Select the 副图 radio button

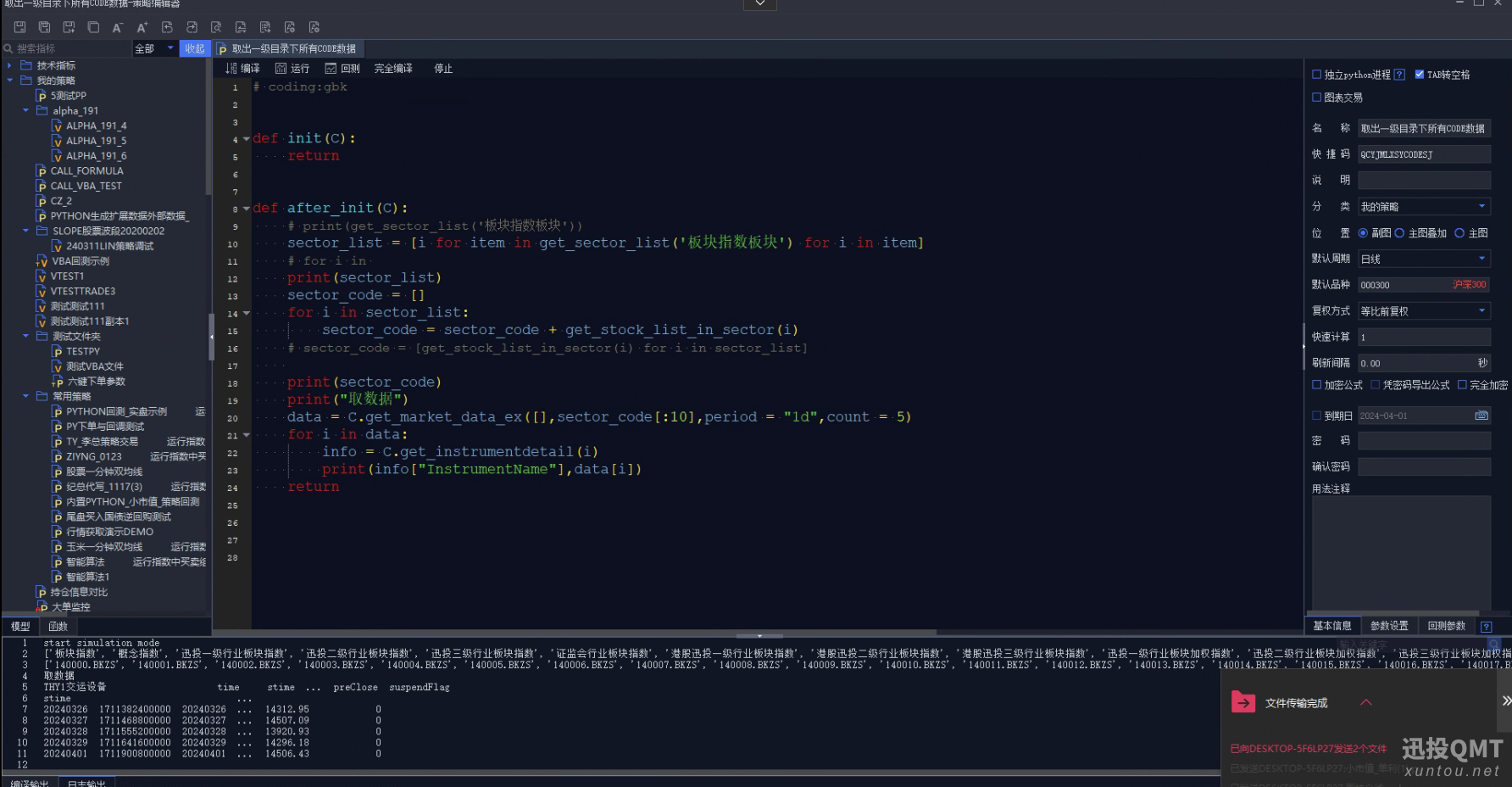coord(1363,233)
